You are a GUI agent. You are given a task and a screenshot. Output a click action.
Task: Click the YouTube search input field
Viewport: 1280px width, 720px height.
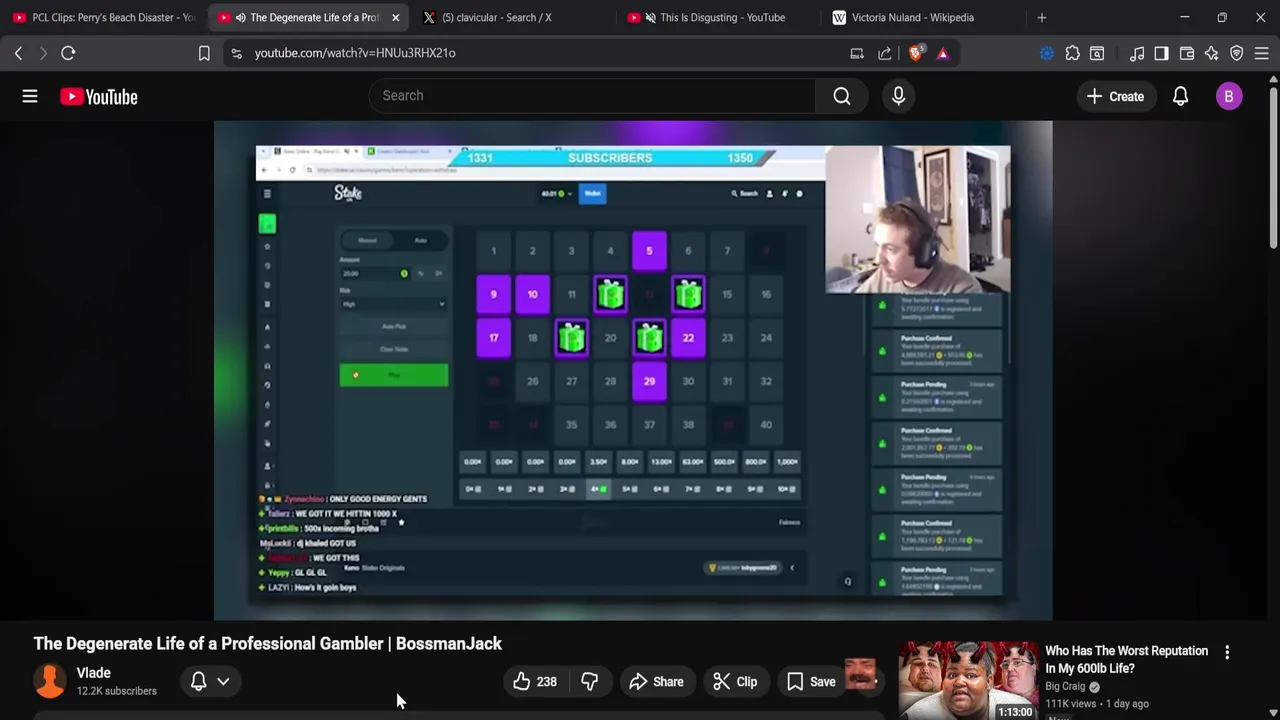(x=592, y=96)
